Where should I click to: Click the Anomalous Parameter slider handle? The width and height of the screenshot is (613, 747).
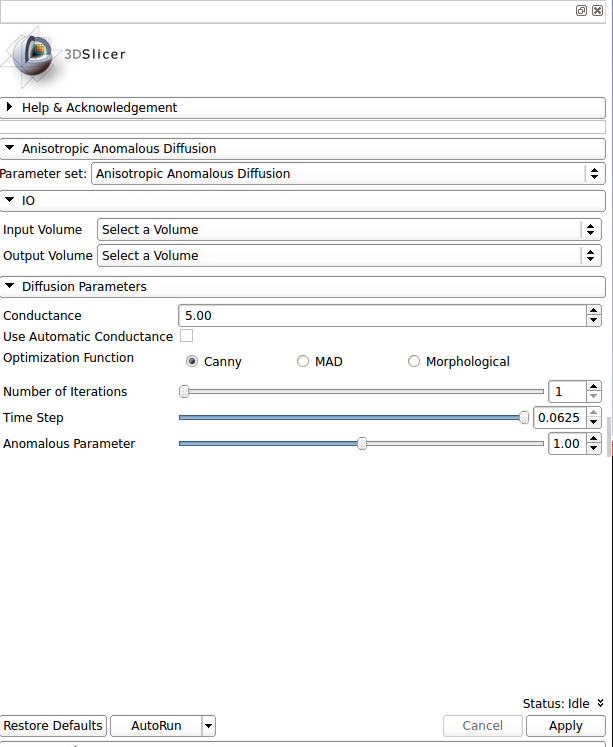point(362,444)
